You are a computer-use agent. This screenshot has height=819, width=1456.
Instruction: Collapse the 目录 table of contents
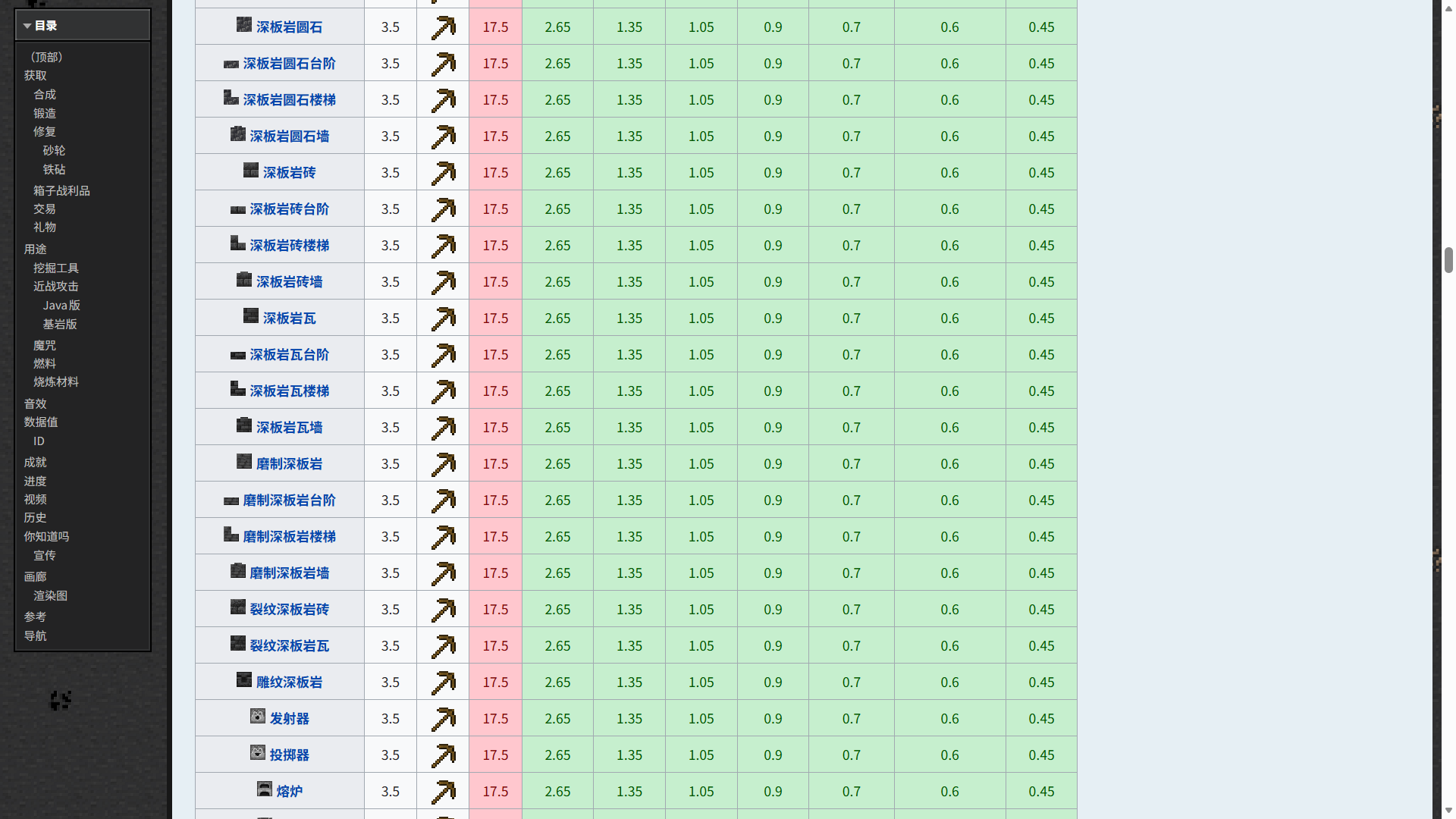27,26
